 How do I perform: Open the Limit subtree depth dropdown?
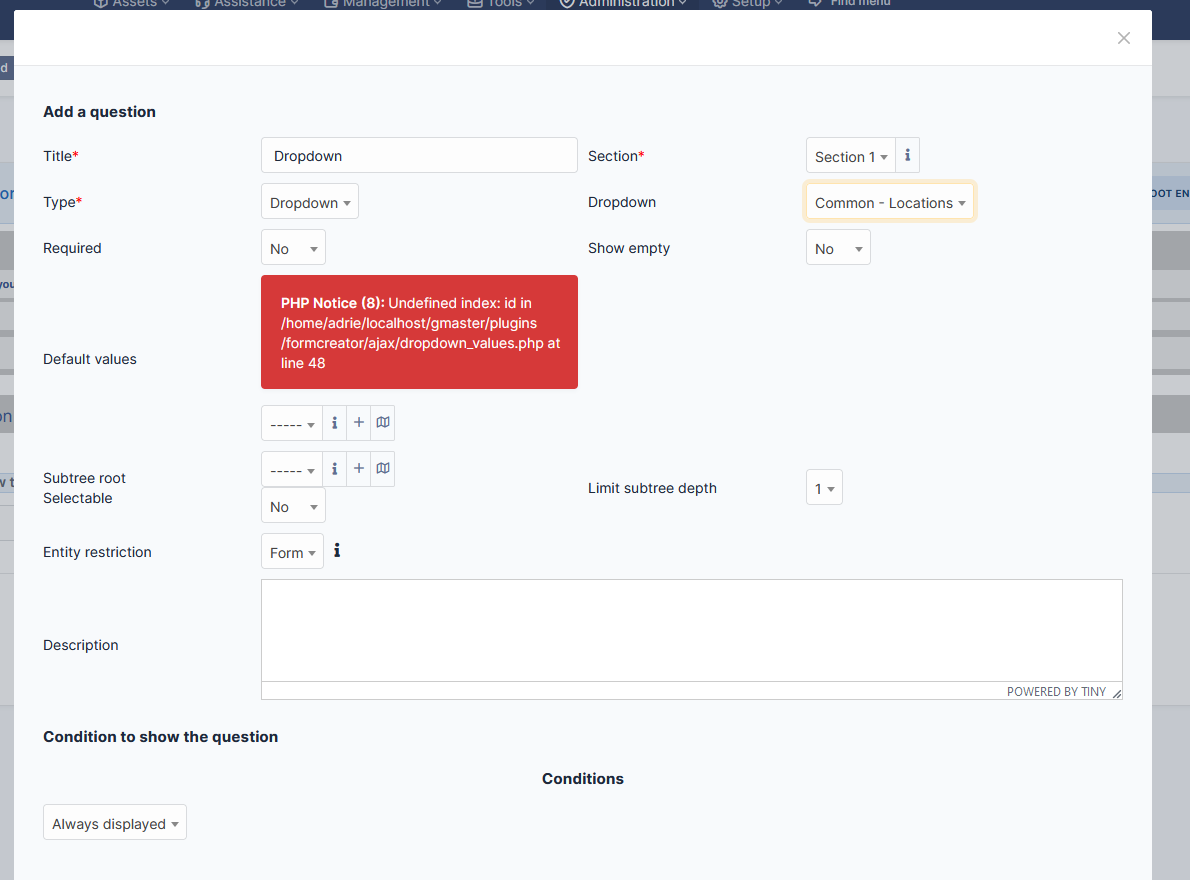tap(824, 487)
